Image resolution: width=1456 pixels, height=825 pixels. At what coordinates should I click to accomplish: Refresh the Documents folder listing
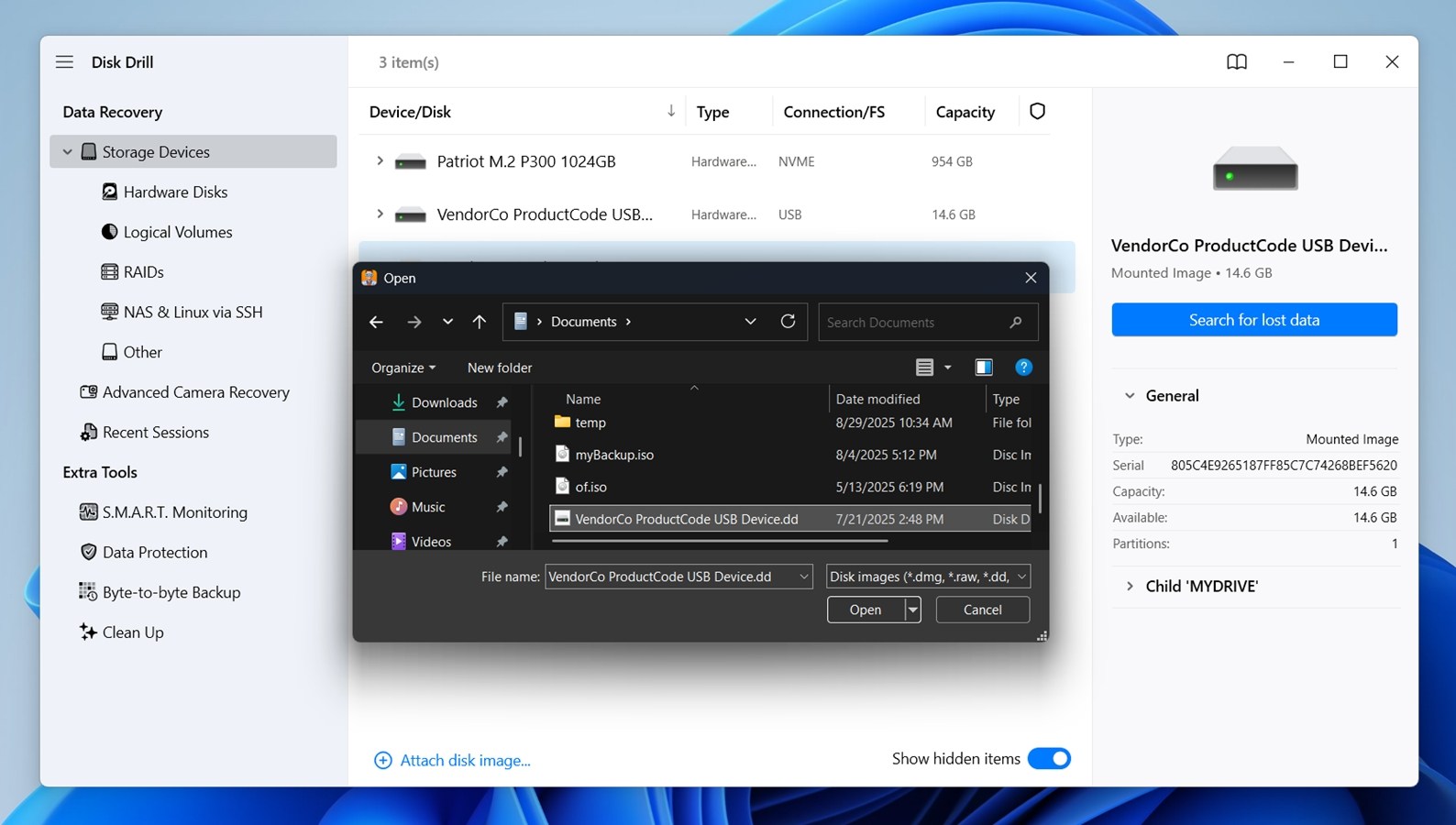788,322
